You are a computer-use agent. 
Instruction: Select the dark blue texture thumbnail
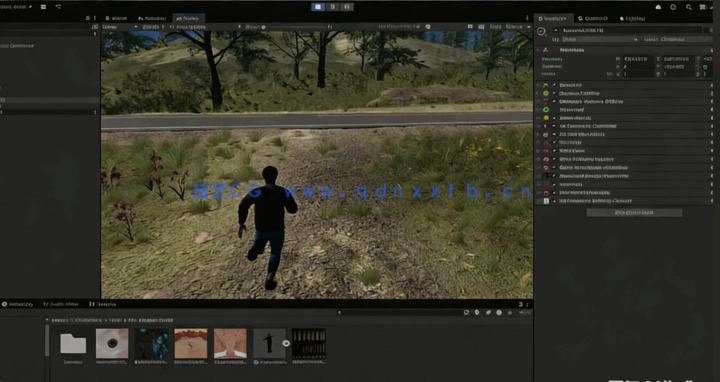tap(152, 343)
